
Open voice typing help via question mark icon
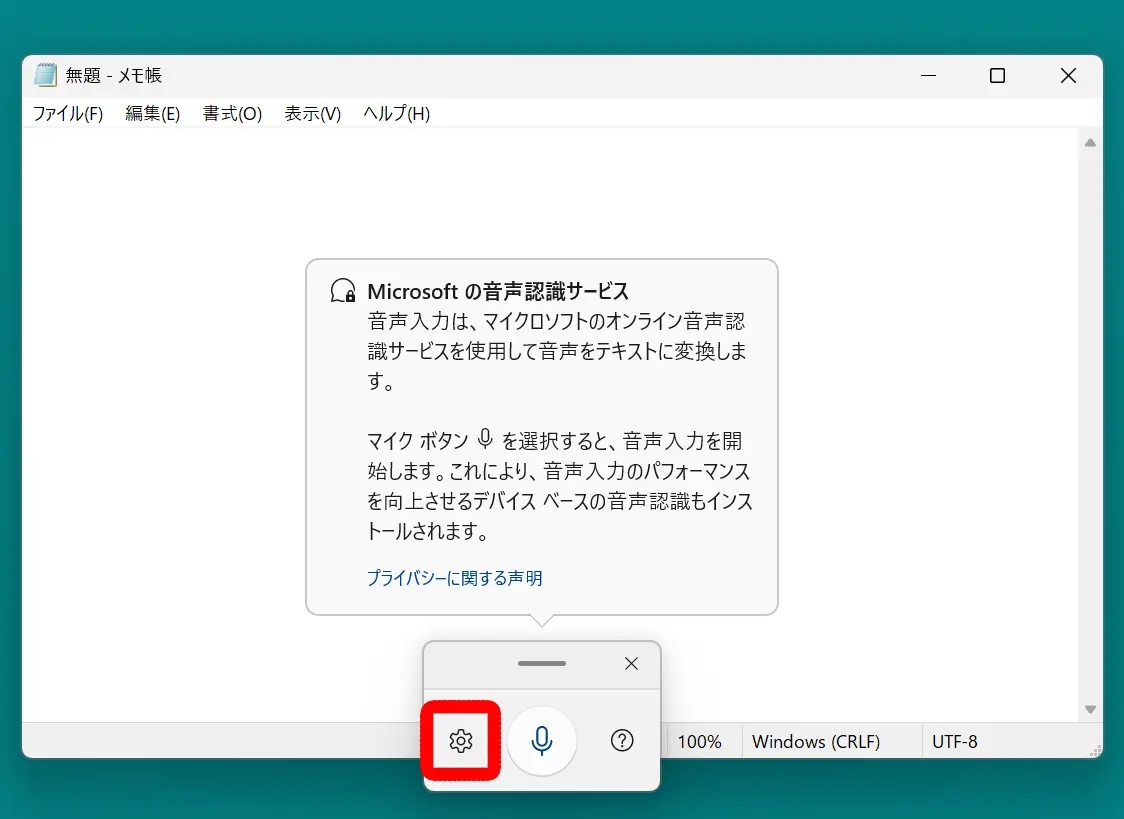point(622,741)
